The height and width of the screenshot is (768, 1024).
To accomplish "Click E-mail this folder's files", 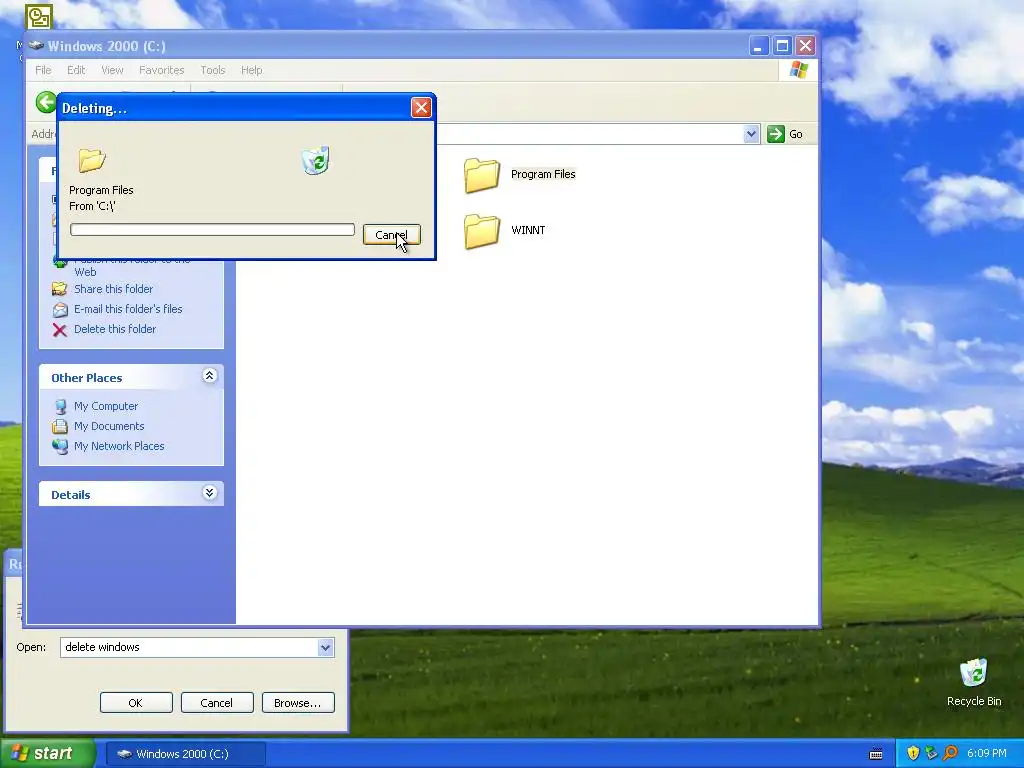I will [128, 309].
